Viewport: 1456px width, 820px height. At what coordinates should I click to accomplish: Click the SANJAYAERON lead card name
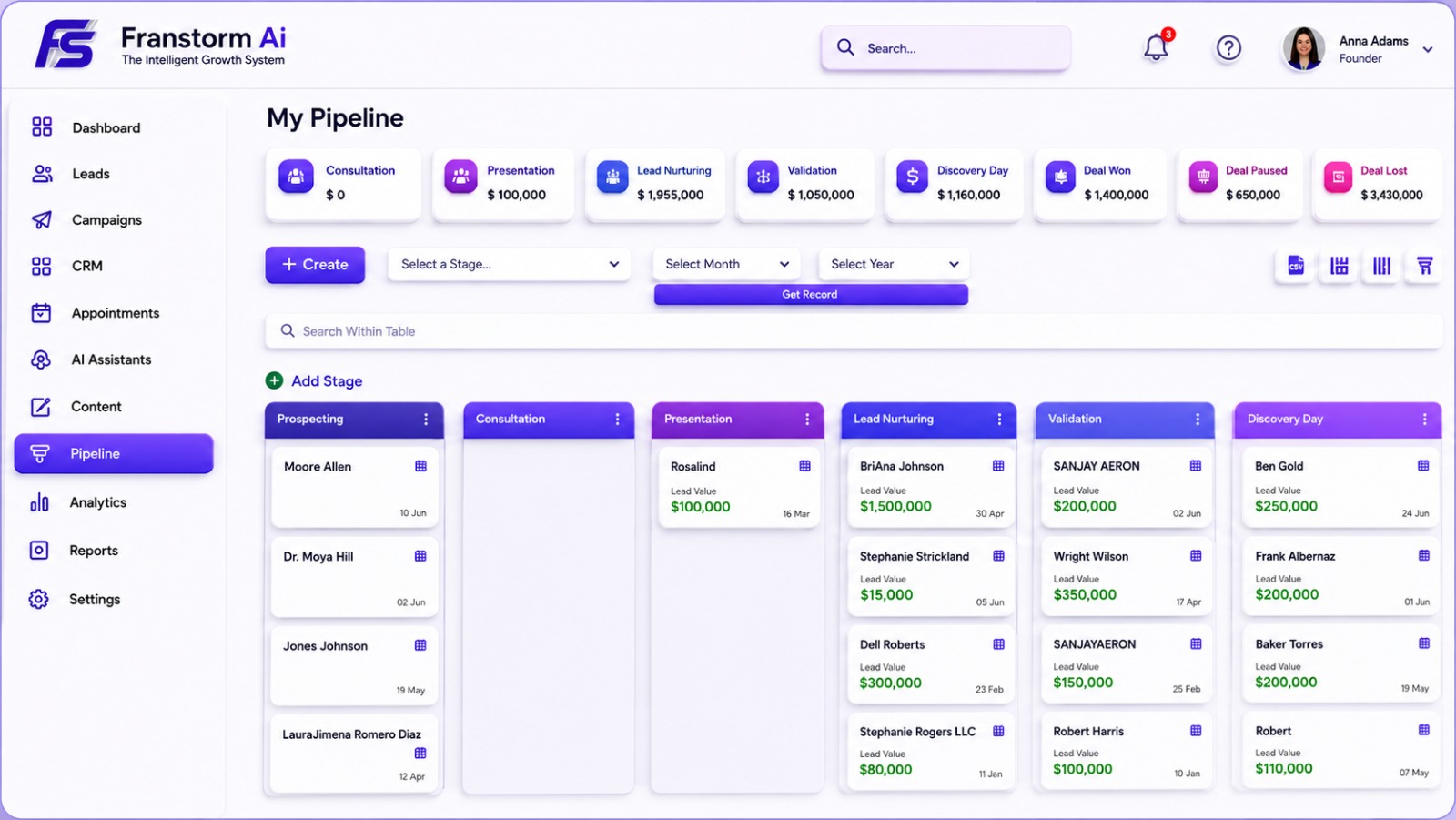coord(1095,644)
